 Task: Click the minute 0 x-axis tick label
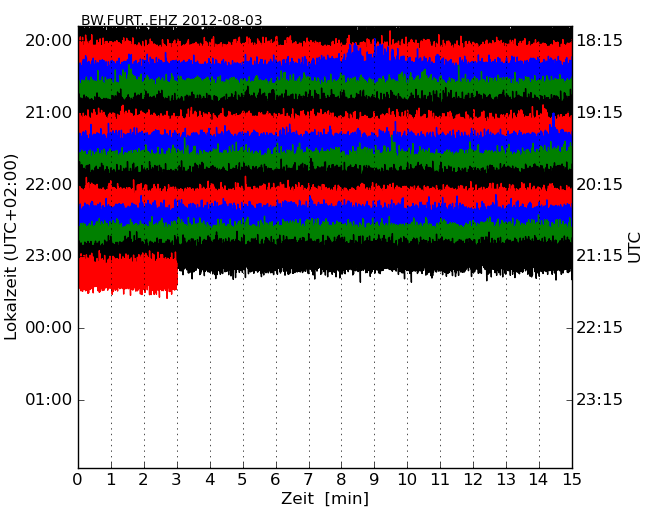78,480
